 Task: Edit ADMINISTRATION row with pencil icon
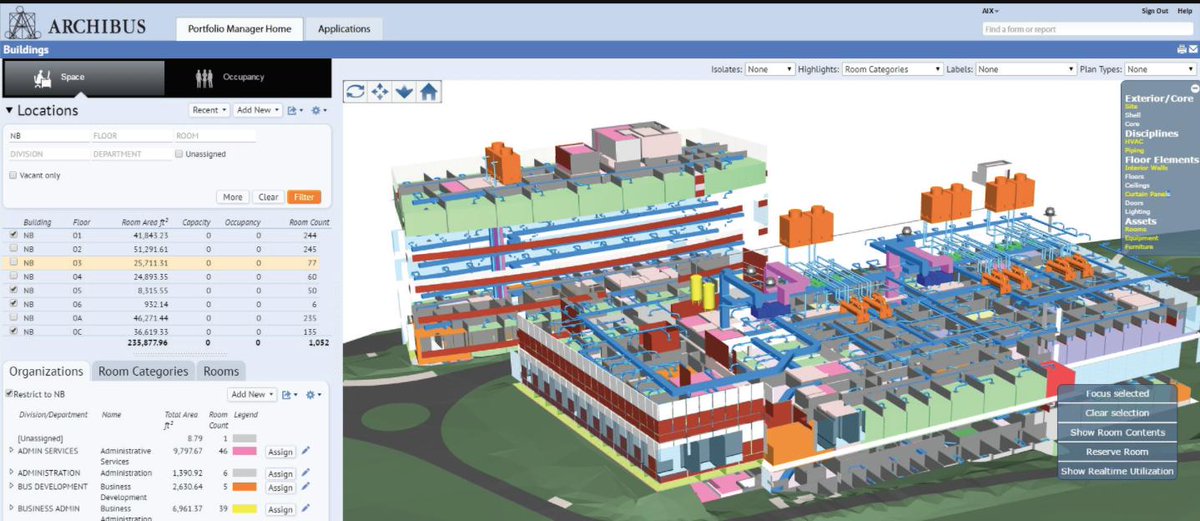click(306, 473)
